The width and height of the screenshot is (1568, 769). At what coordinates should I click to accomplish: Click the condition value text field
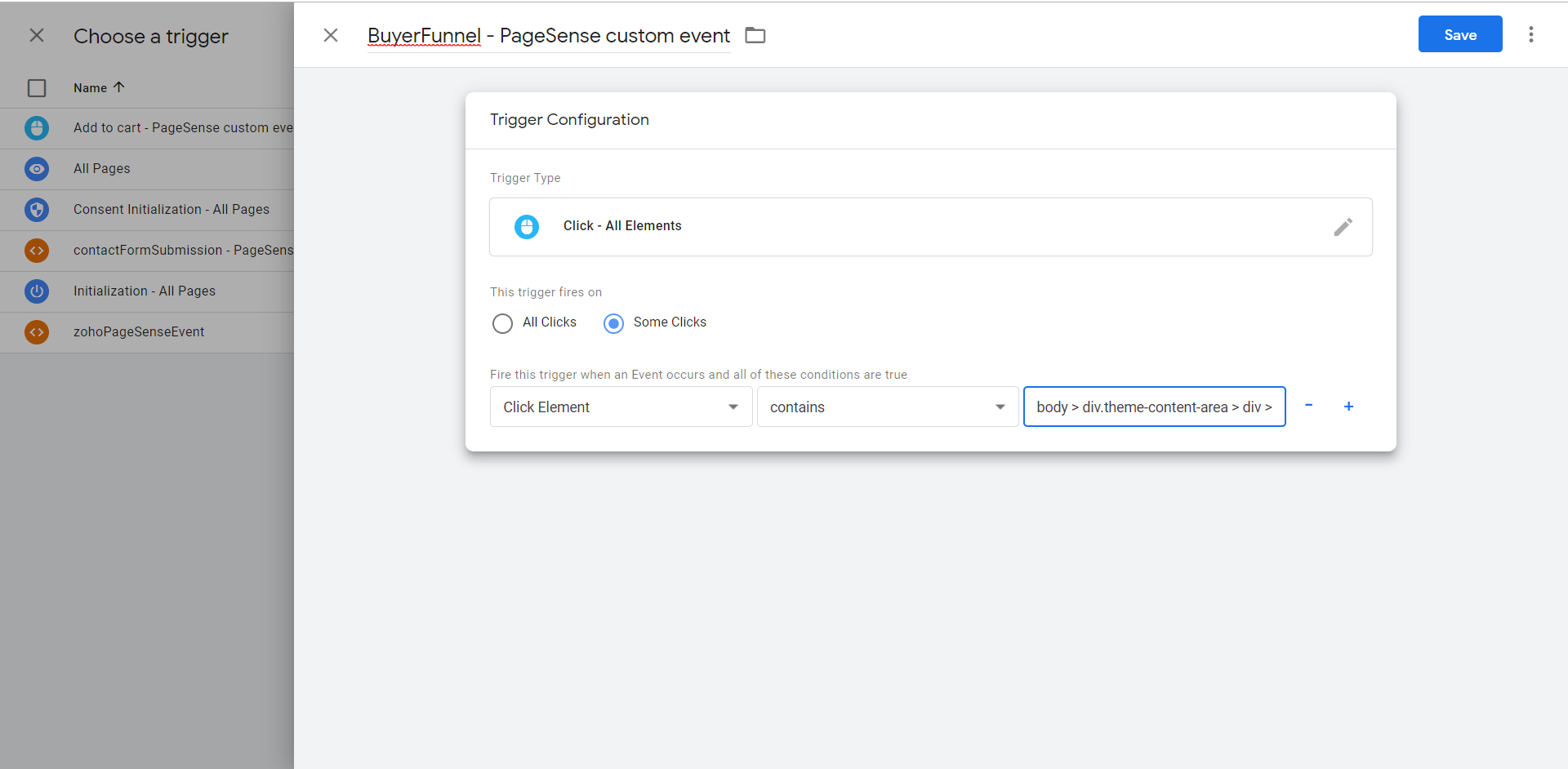click(x=1154, y=407)
